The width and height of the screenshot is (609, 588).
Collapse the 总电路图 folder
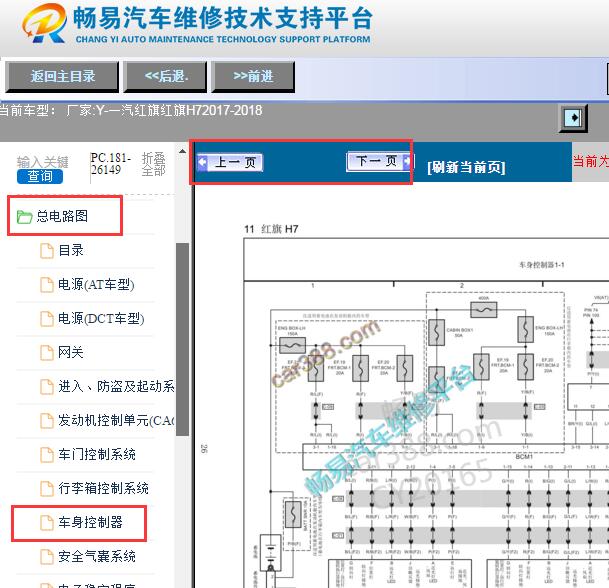point(62,216)
